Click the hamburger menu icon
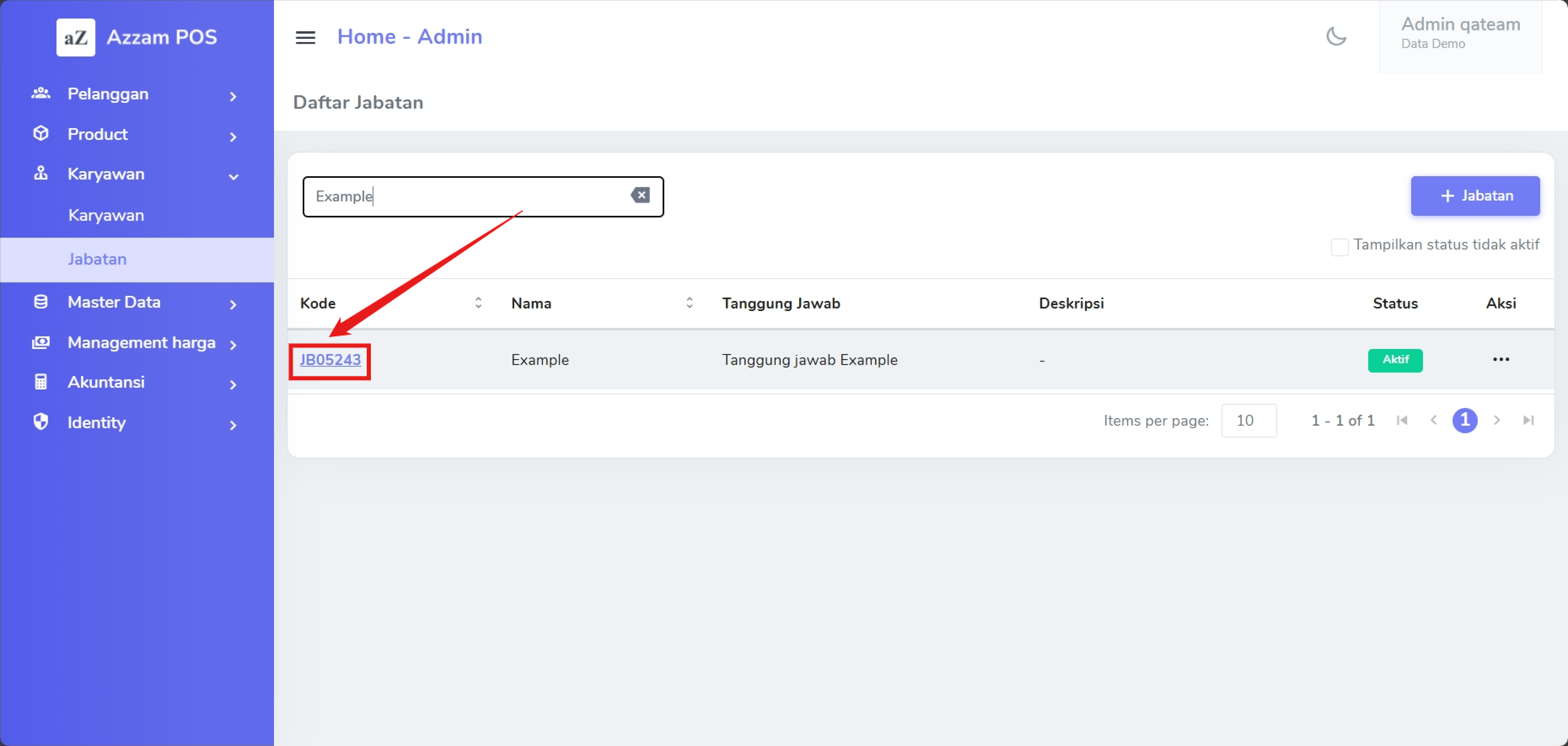This screenshot has width=1568, height=746. pyautogui.click(x=305, y=38)
